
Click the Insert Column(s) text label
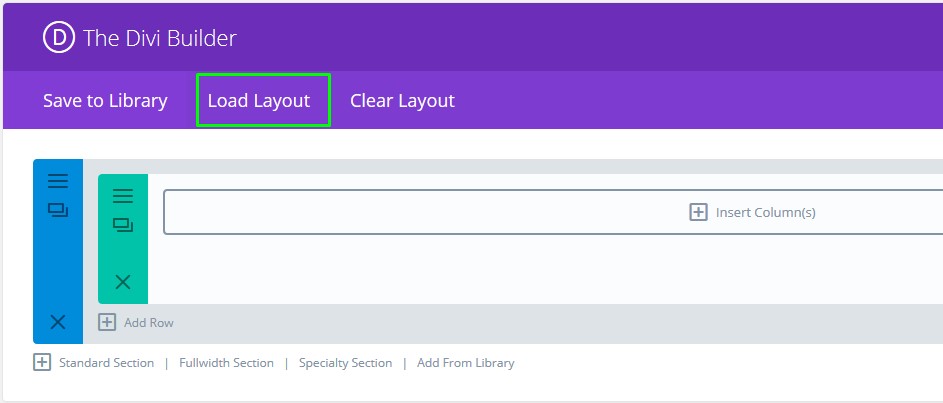pos(766,212)
